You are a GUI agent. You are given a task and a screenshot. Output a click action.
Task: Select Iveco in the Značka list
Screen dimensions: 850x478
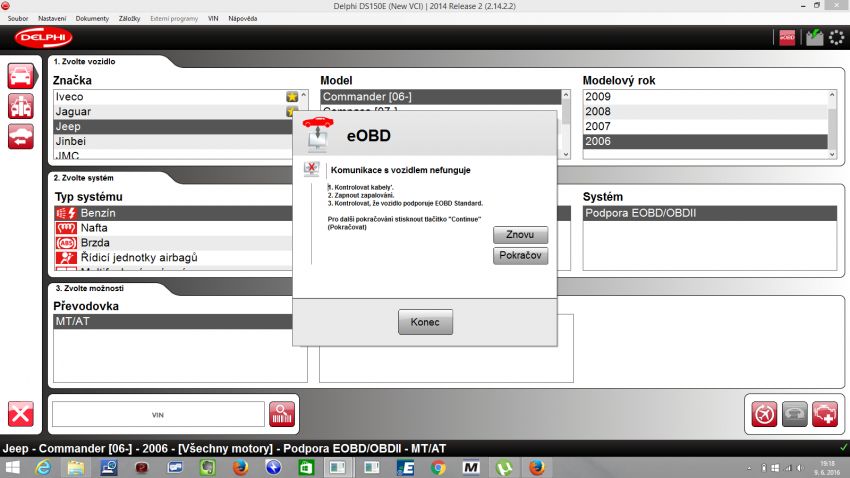[x=170, y=96]
